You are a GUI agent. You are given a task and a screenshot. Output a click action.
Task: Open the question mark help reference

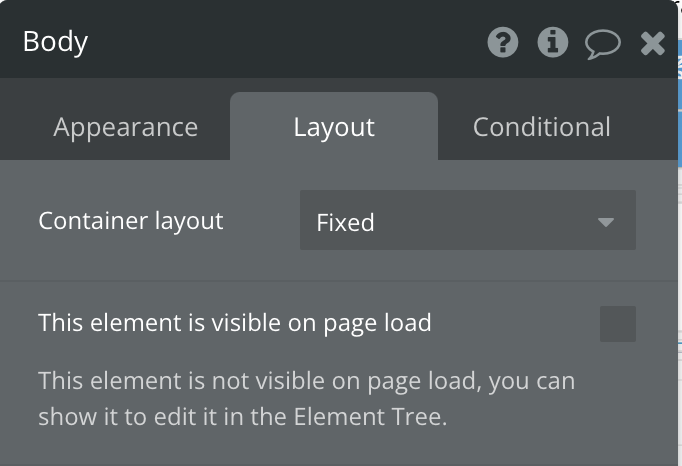[x=503, y=42]
